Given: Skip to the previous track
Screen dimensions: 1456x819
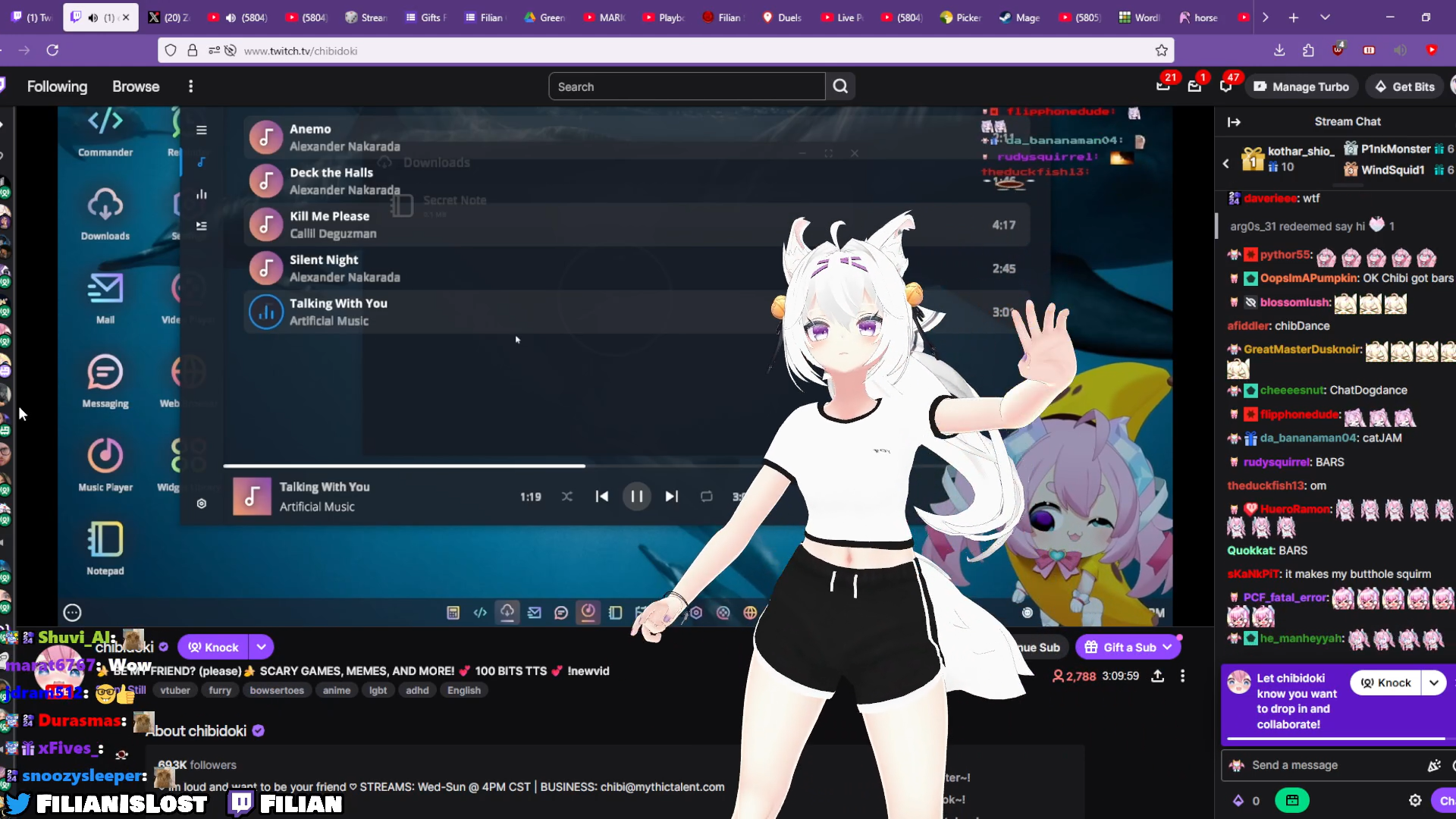Looking at the screenshot, I should pos(602,497).
